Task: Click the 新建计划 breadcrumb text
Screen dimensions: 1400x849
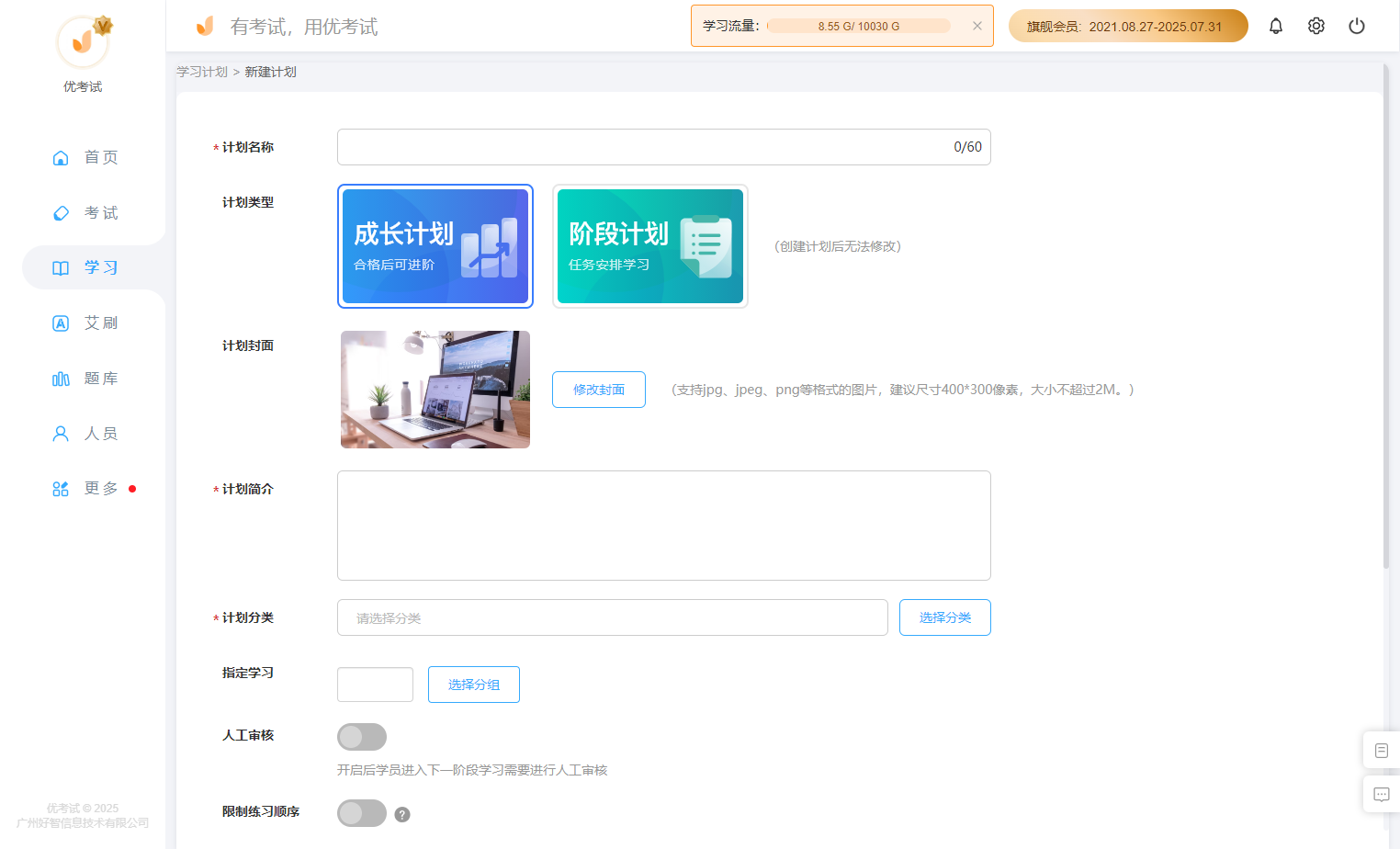Action: click(270, 72)
